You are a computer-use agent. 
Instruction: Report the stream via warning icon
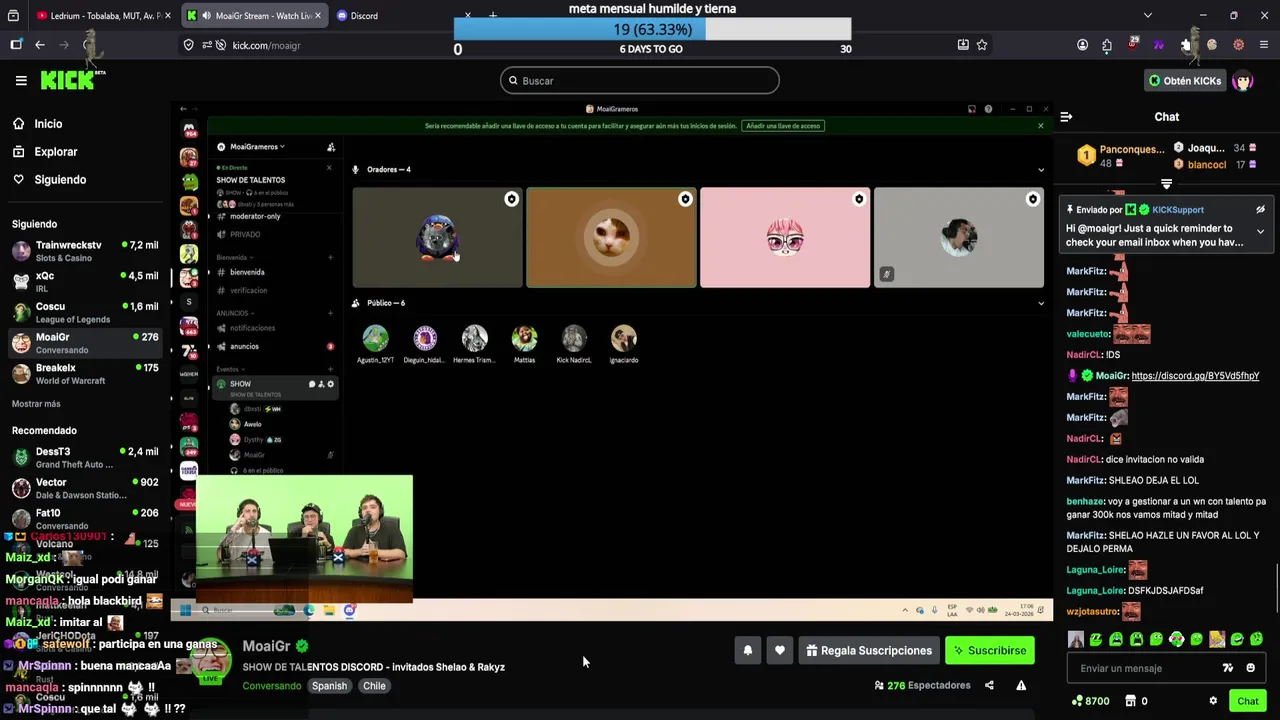(x=1021, y=686)
